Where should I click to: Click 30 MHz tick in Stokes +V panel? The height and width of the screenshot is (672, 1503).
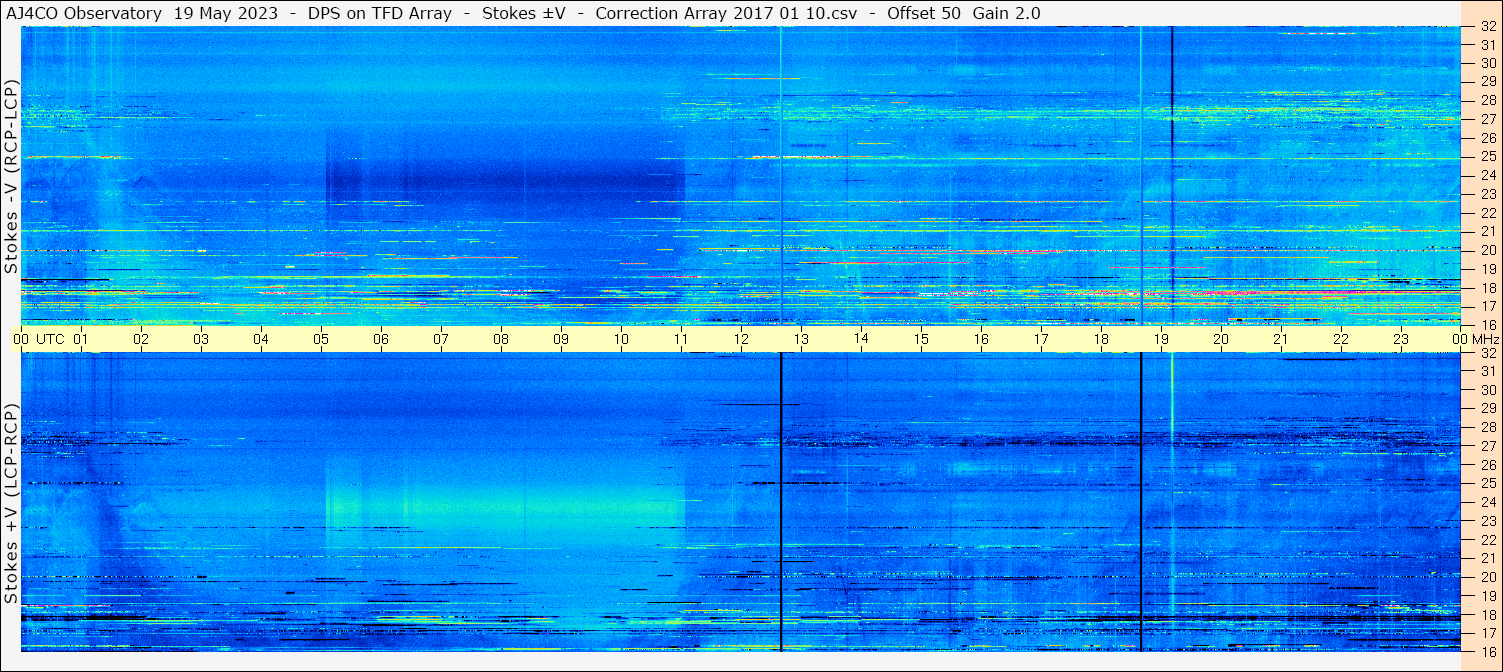click(x=1487, y=390)
